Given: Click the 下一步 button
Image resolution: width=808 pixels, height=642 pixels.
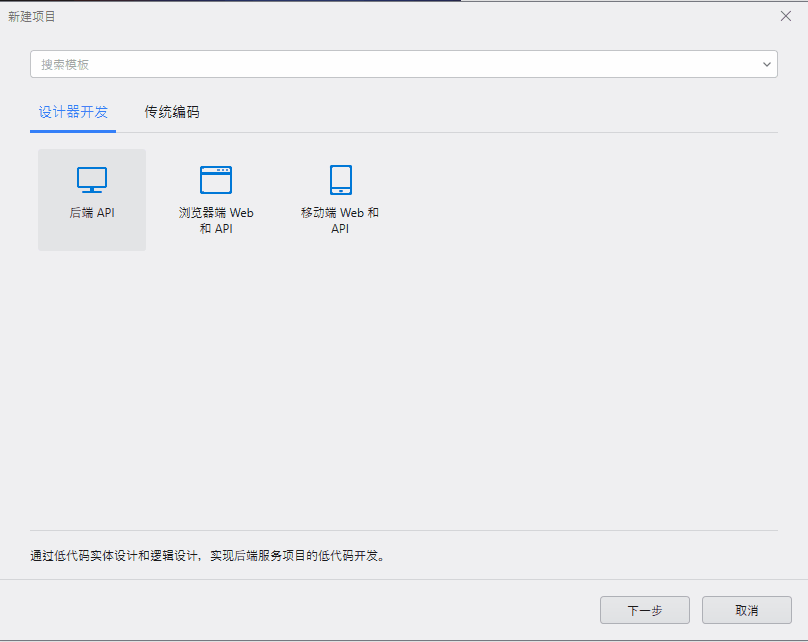Looking at the screenshot, I should point(645,610).
